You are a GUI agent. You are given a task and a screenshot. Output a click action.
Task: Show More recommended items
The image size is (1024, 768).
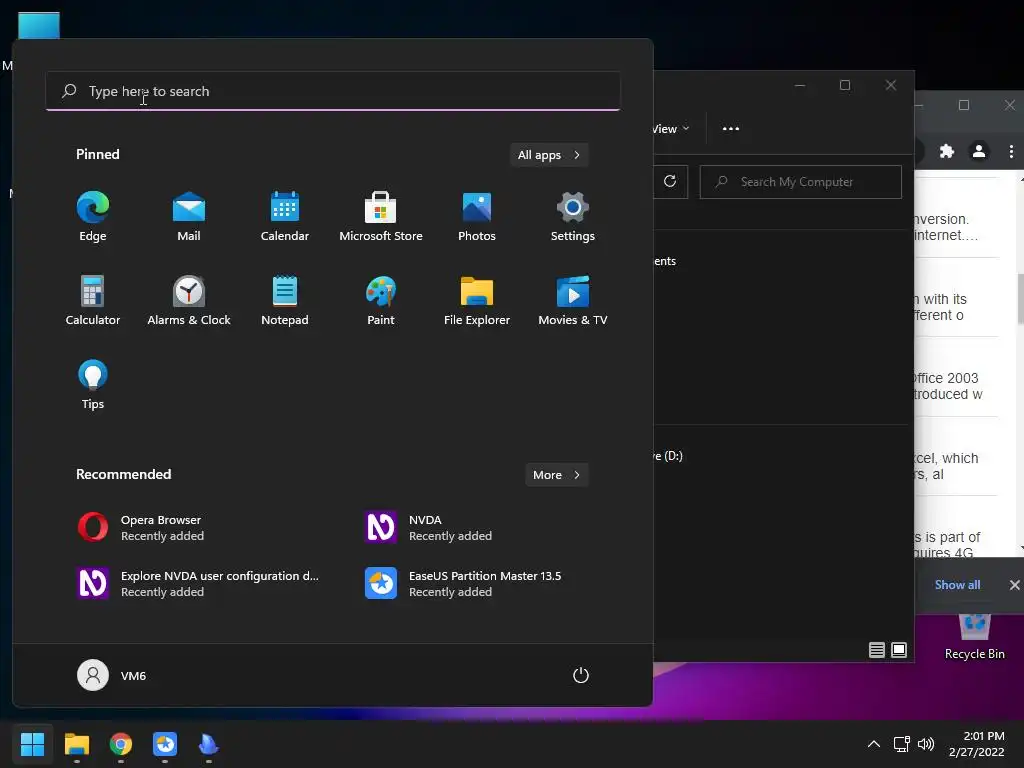coord(556,475)
